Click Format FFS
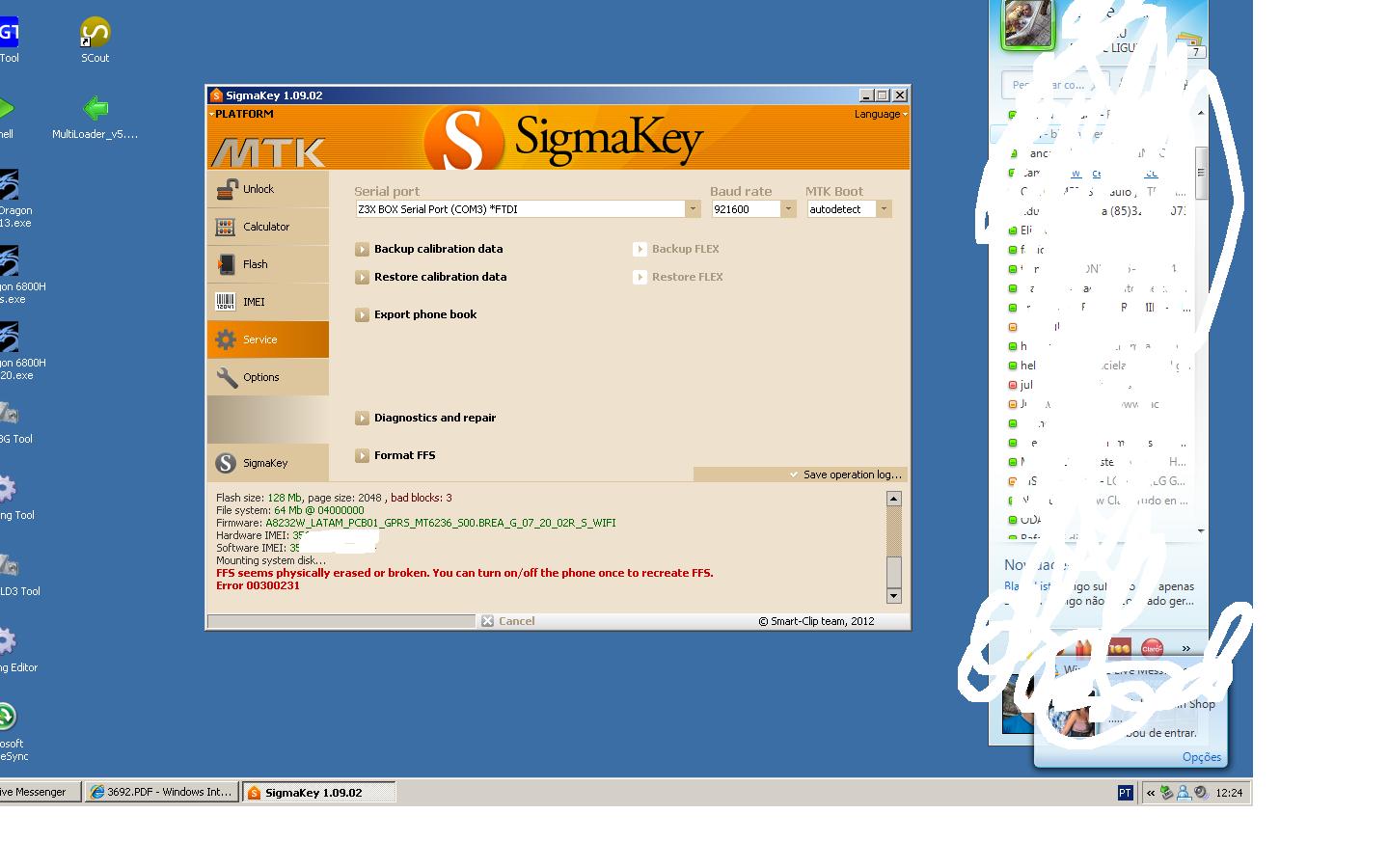Screen dimensions: 1389x868 click(x=395, y=455)
